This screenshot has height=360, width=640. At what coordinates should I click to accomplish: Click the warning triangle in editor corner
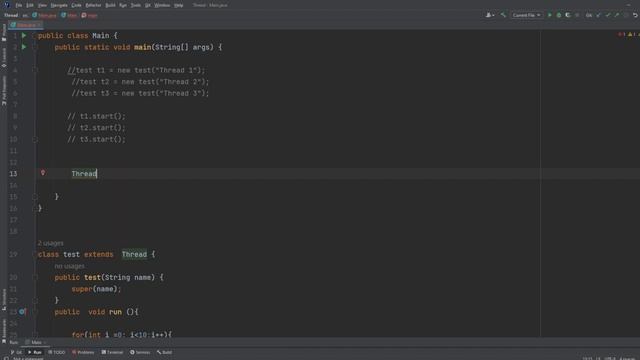point(631,35)
